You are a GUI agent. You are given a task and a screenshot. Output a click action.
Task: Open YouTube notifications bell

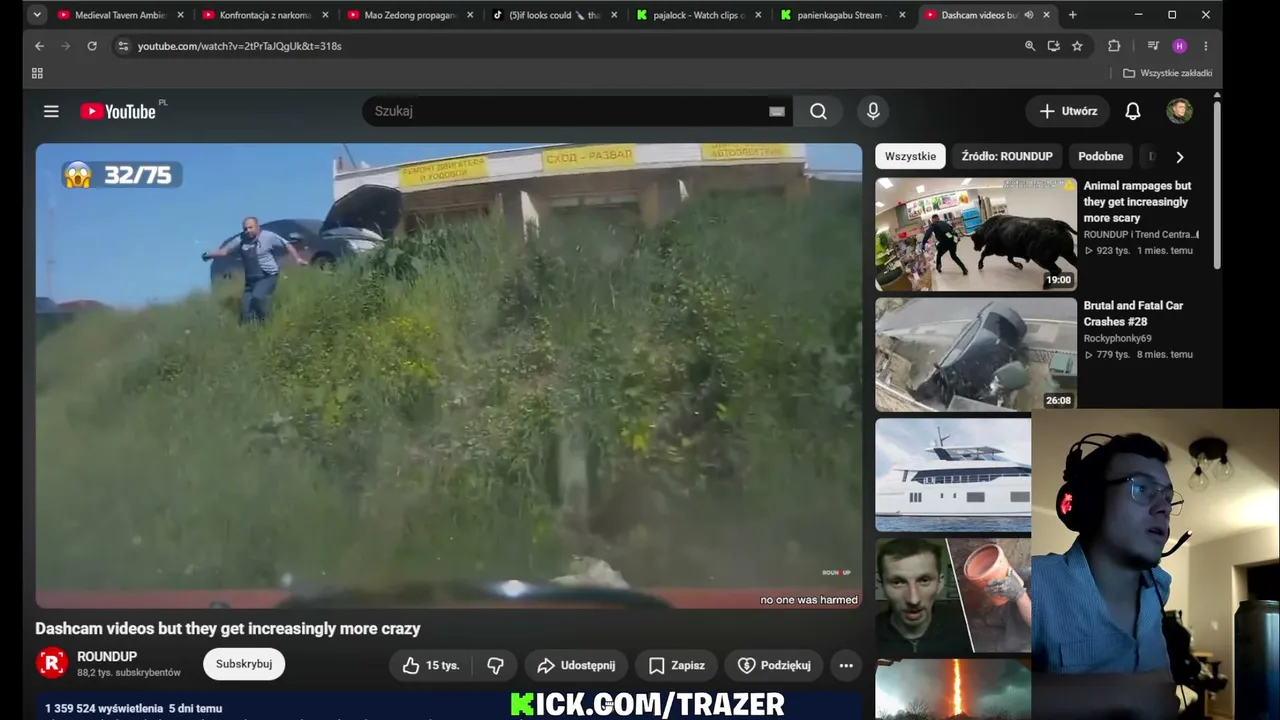coord(1133,111)
